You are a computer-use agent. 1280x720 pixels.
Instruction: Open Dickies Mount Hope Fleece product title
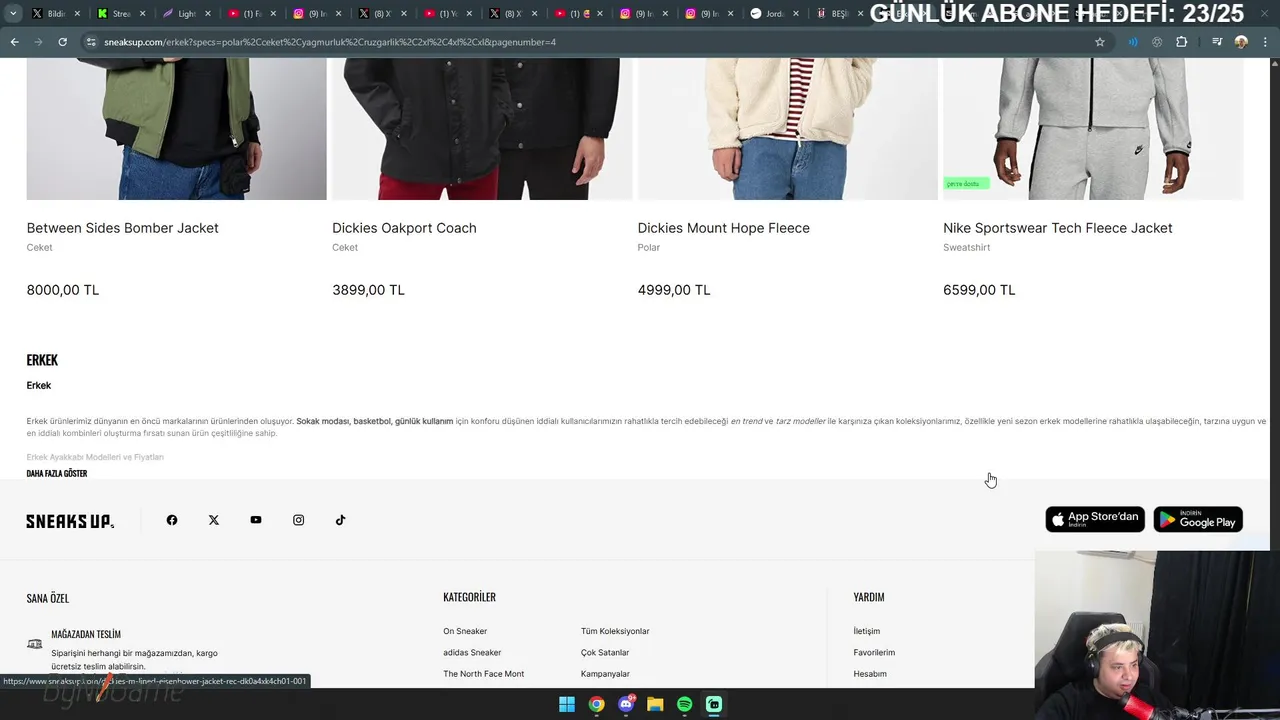point(724,228)
